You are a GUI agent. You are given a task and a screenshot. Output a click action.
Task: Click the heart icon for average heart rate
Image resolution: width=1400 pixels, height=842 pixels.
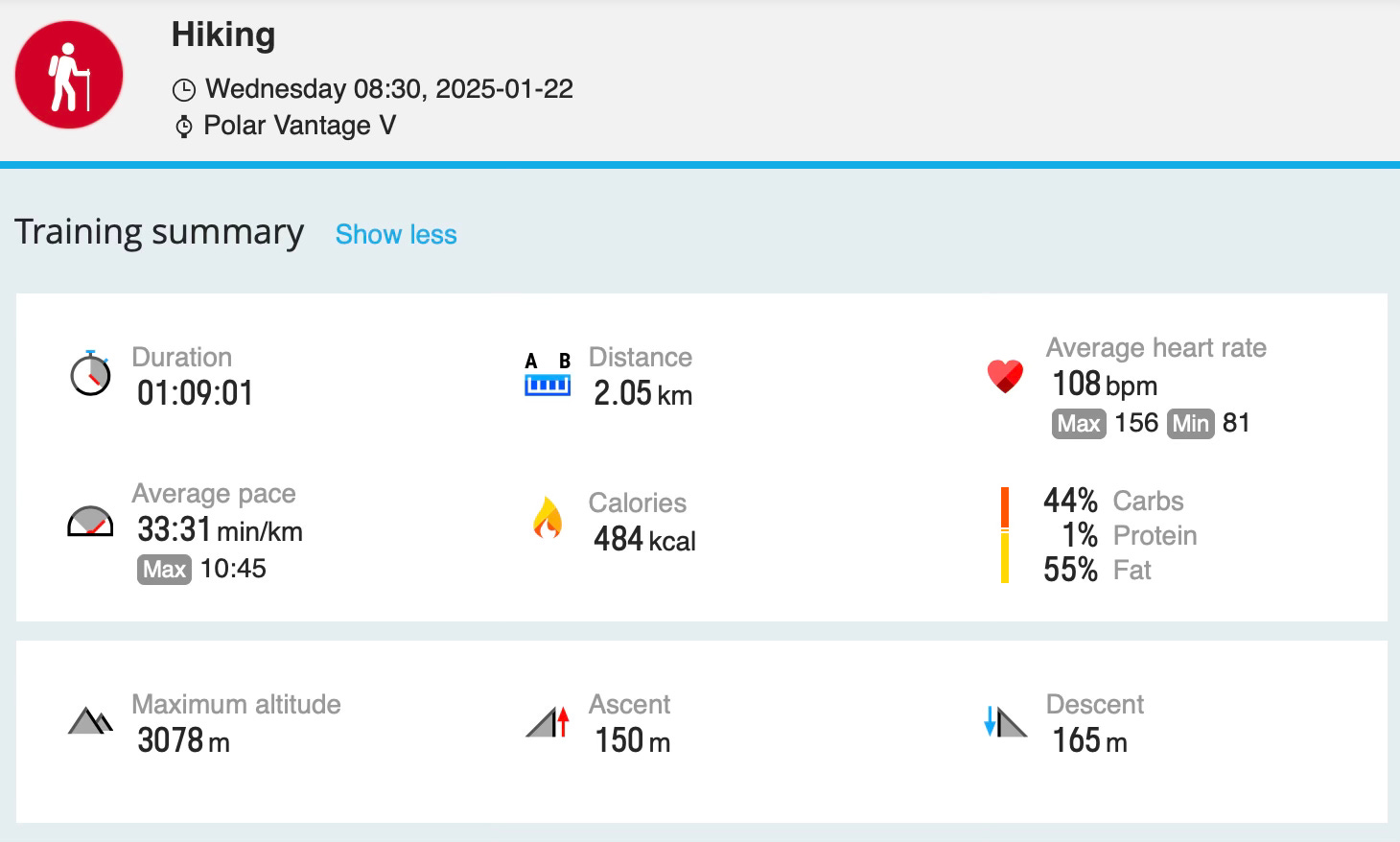[x=1005, y=376]
